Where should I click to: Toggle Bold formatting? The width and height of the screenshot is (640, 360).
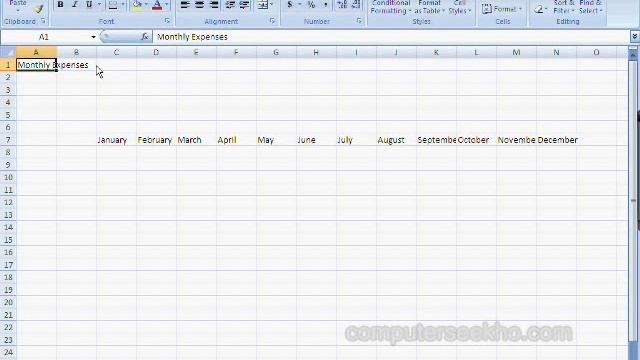click(x=60, y=4)
